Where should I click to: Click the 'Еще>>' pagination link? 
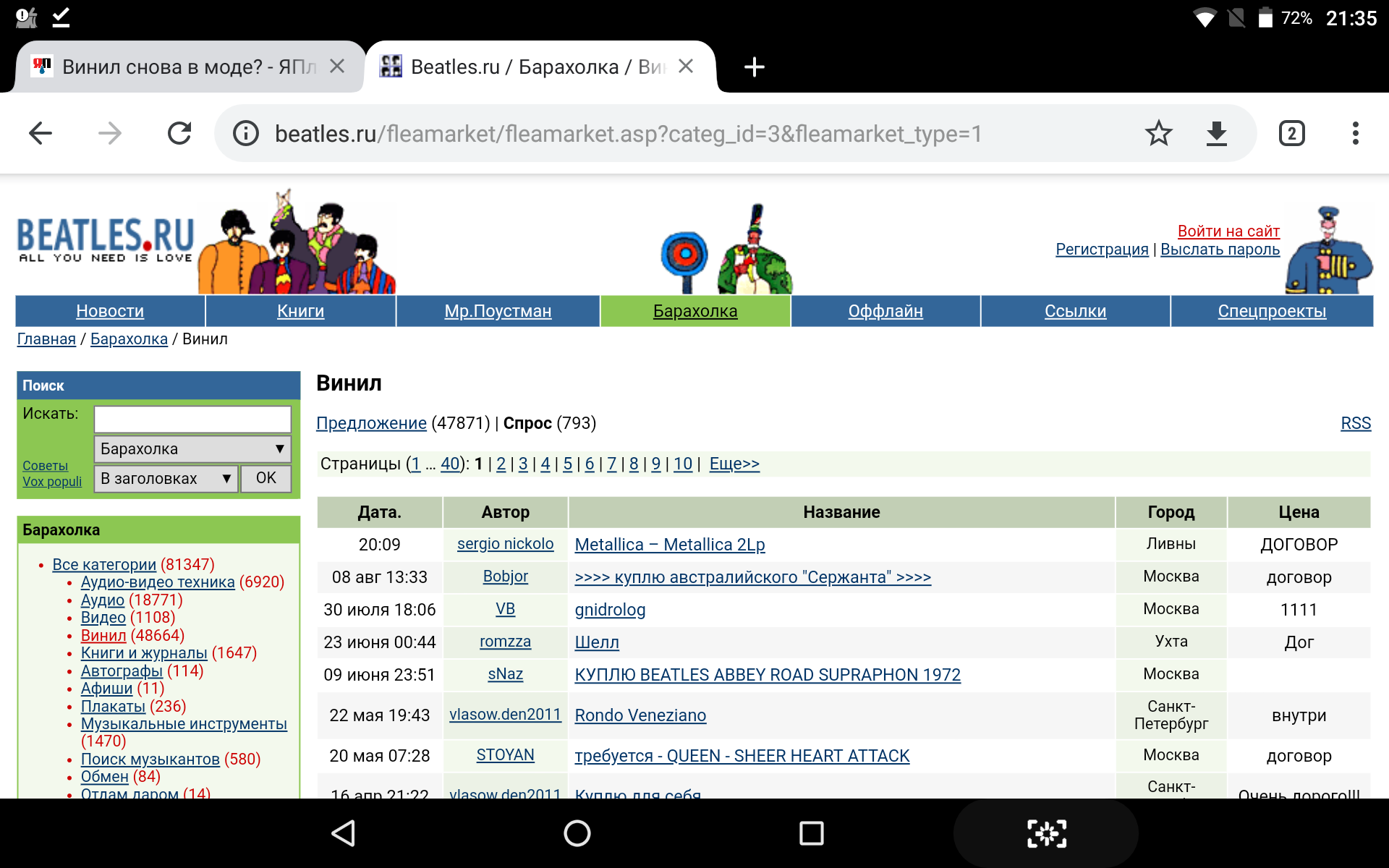click(x=734, y=464)
